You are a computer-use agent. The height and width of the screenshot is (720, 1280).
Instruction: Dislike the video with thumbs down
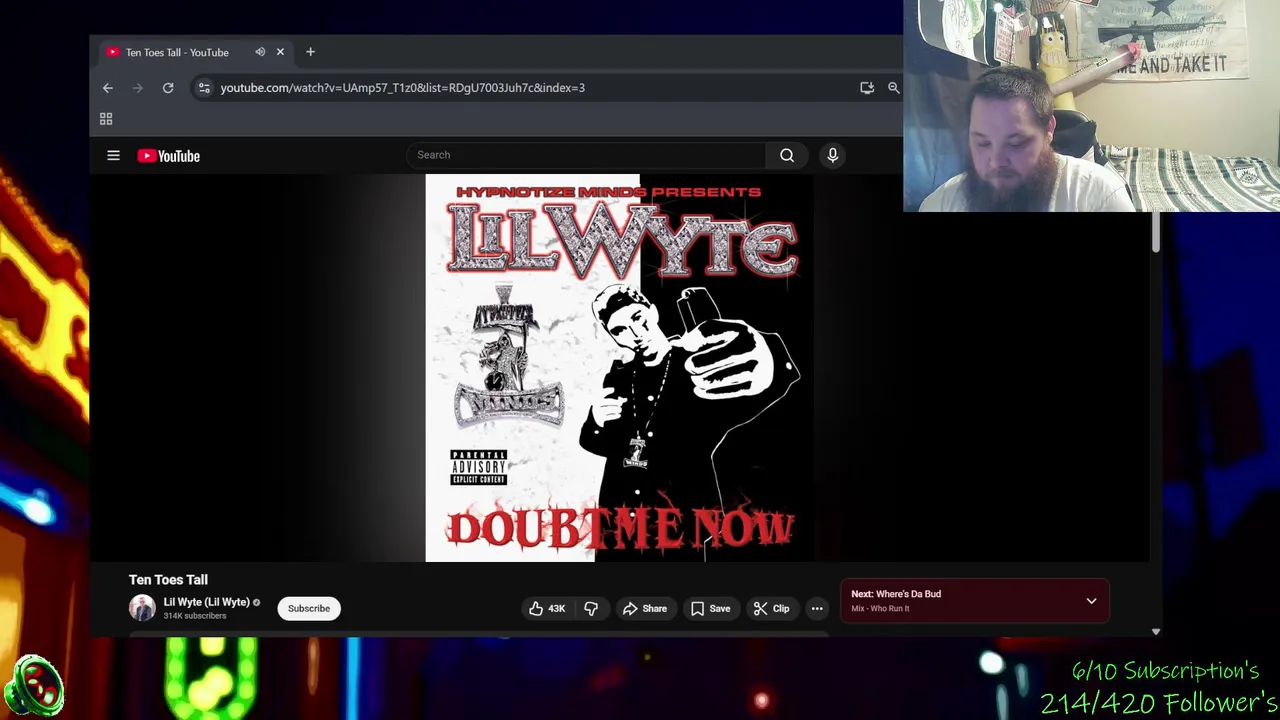pos(591,608)
